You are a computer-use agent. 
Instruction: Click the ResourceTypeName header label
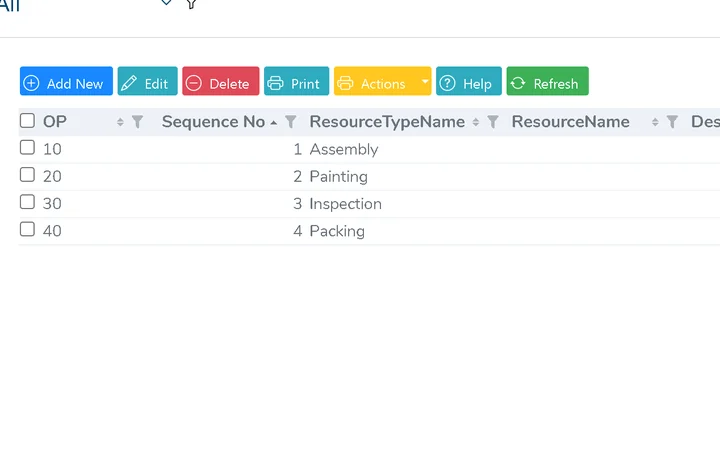click(387, 122)
